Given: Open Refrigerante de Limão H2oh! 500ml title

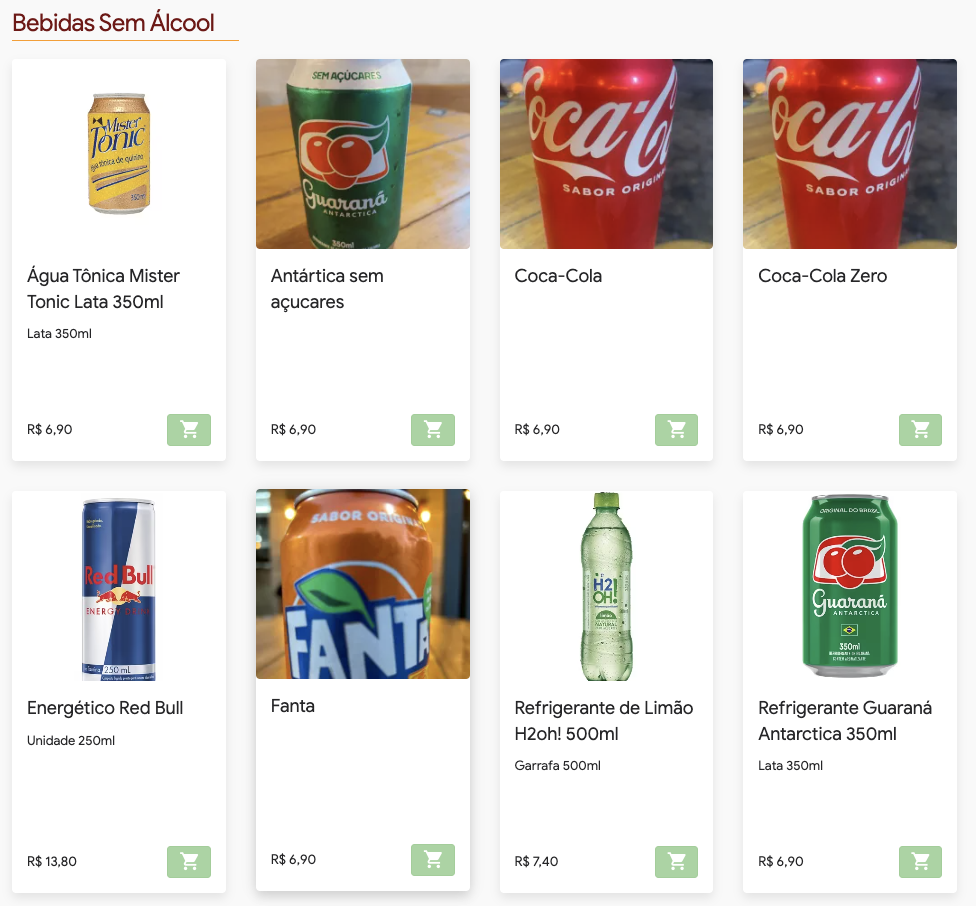Looking at the screenshot, I should pos(604,721).
